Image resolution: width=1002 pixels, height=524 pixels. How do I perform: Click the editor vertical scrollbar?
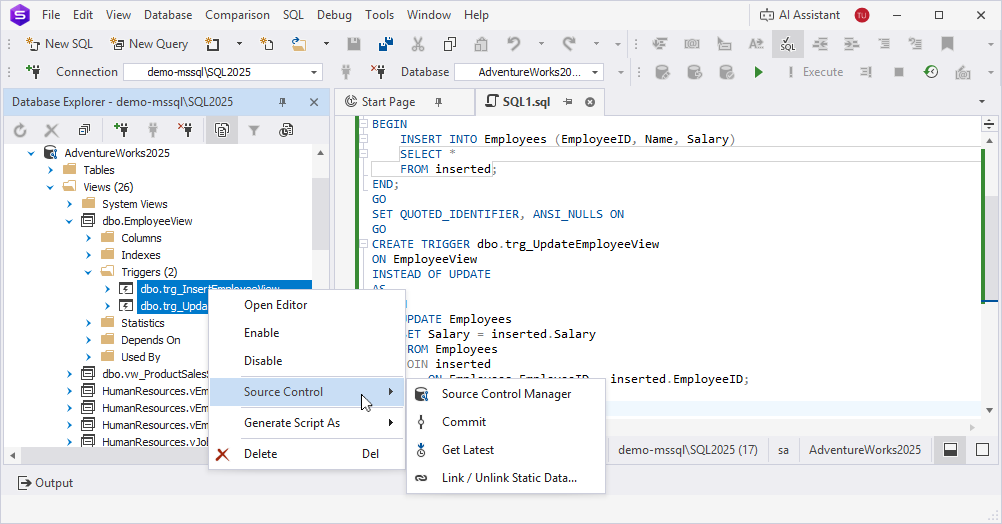989,275
